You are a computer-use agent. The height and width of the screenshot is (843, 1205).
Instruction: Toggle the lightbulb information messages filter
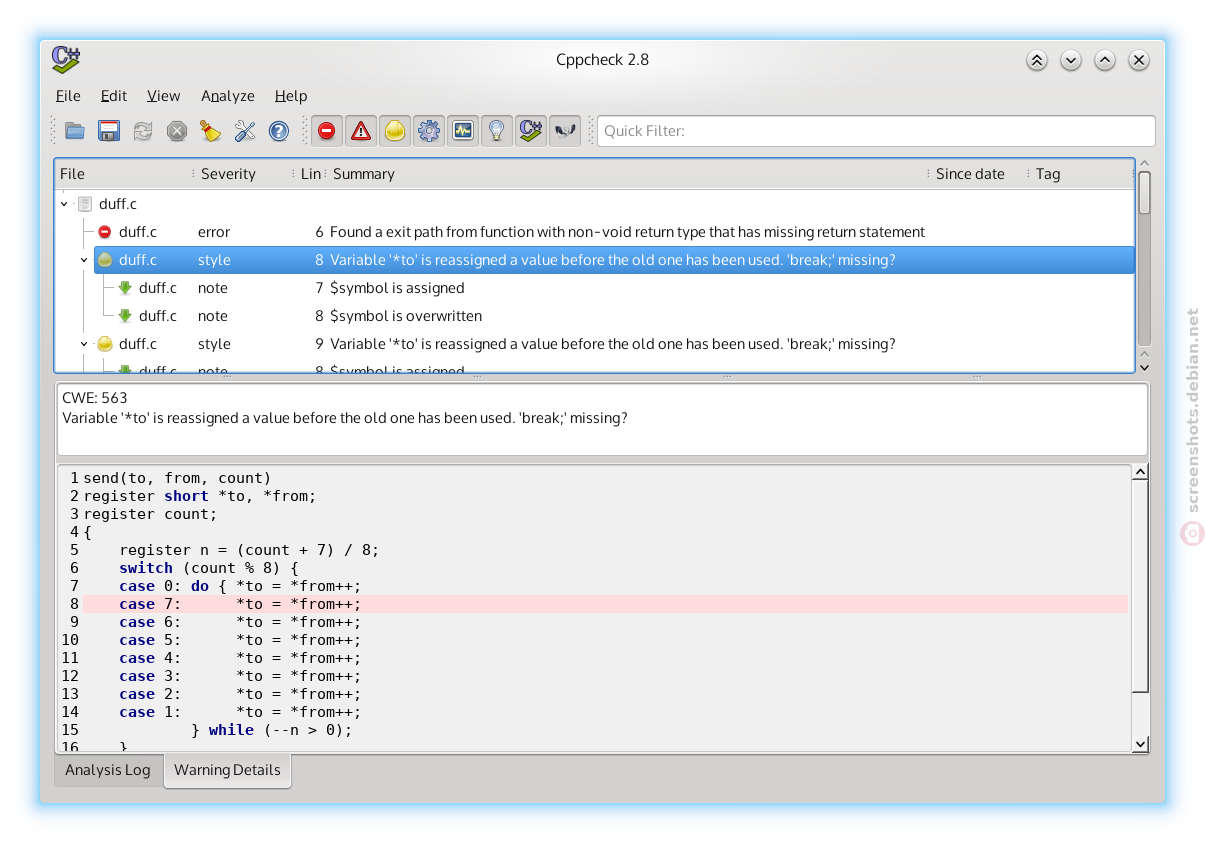click(497, 131)
